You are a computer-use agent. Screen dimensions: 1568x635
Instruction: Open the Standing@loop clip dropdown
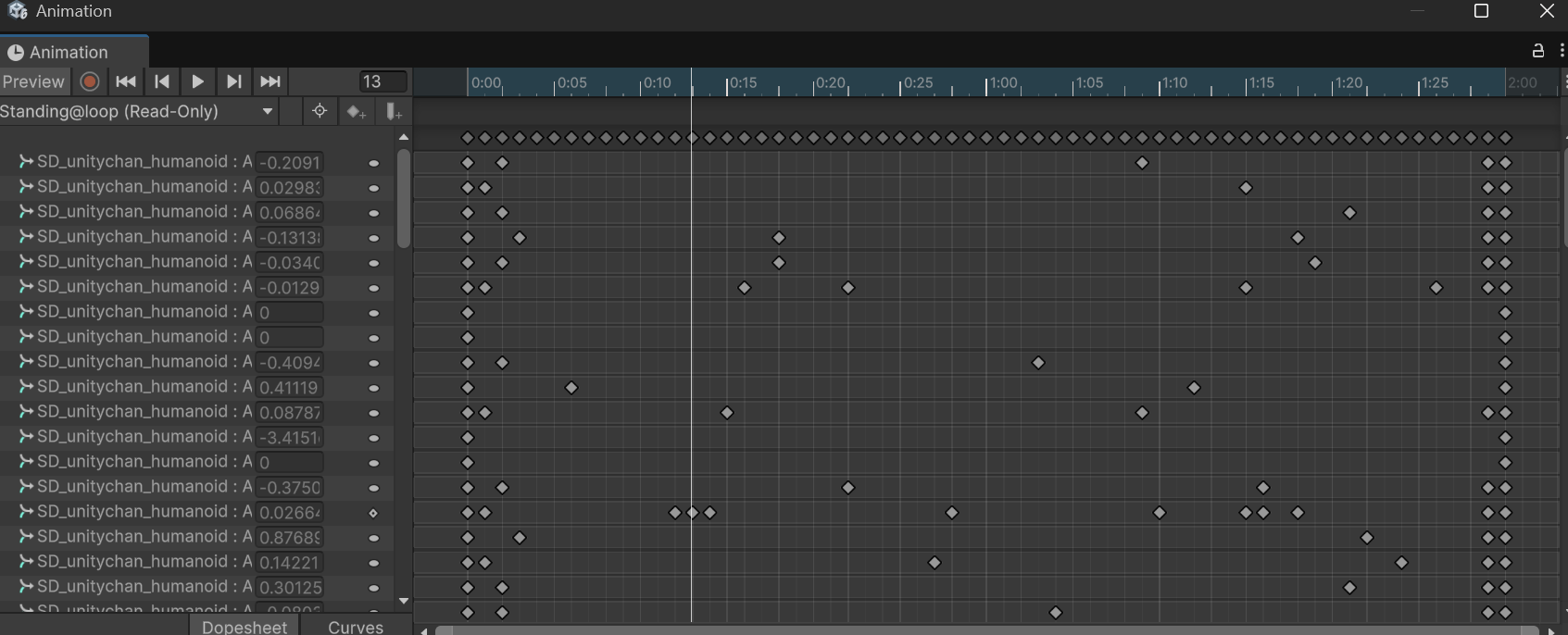pos(137,111)
